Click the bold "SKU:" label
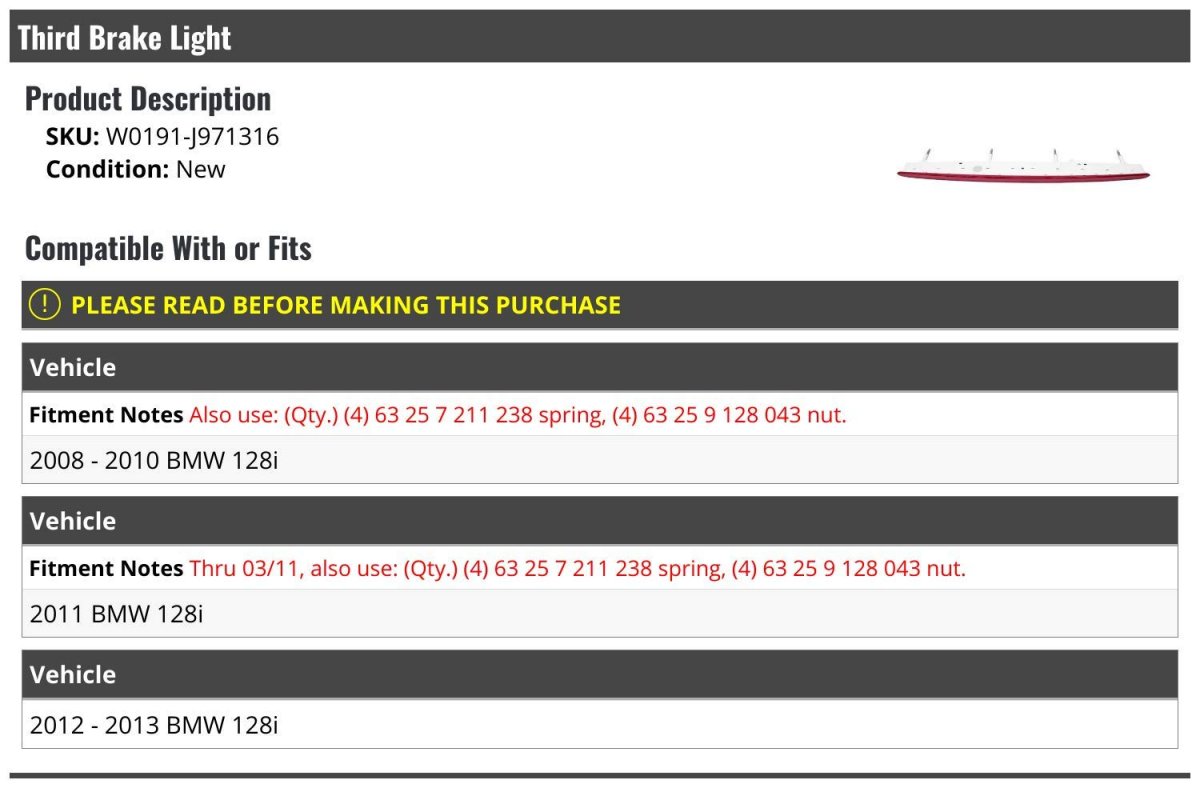The height and width of the screenshot is (788, 1200). (72, 136)
